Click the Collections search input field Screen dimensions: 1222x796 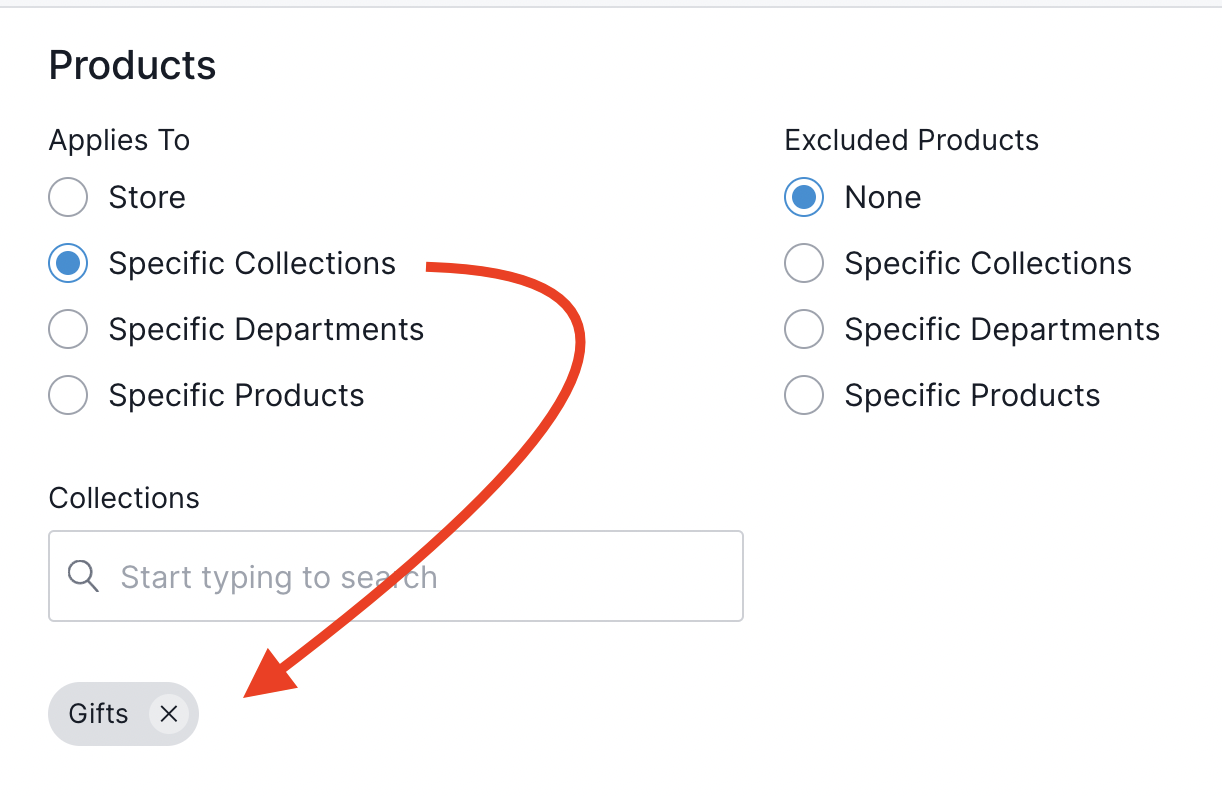[395, 576]
